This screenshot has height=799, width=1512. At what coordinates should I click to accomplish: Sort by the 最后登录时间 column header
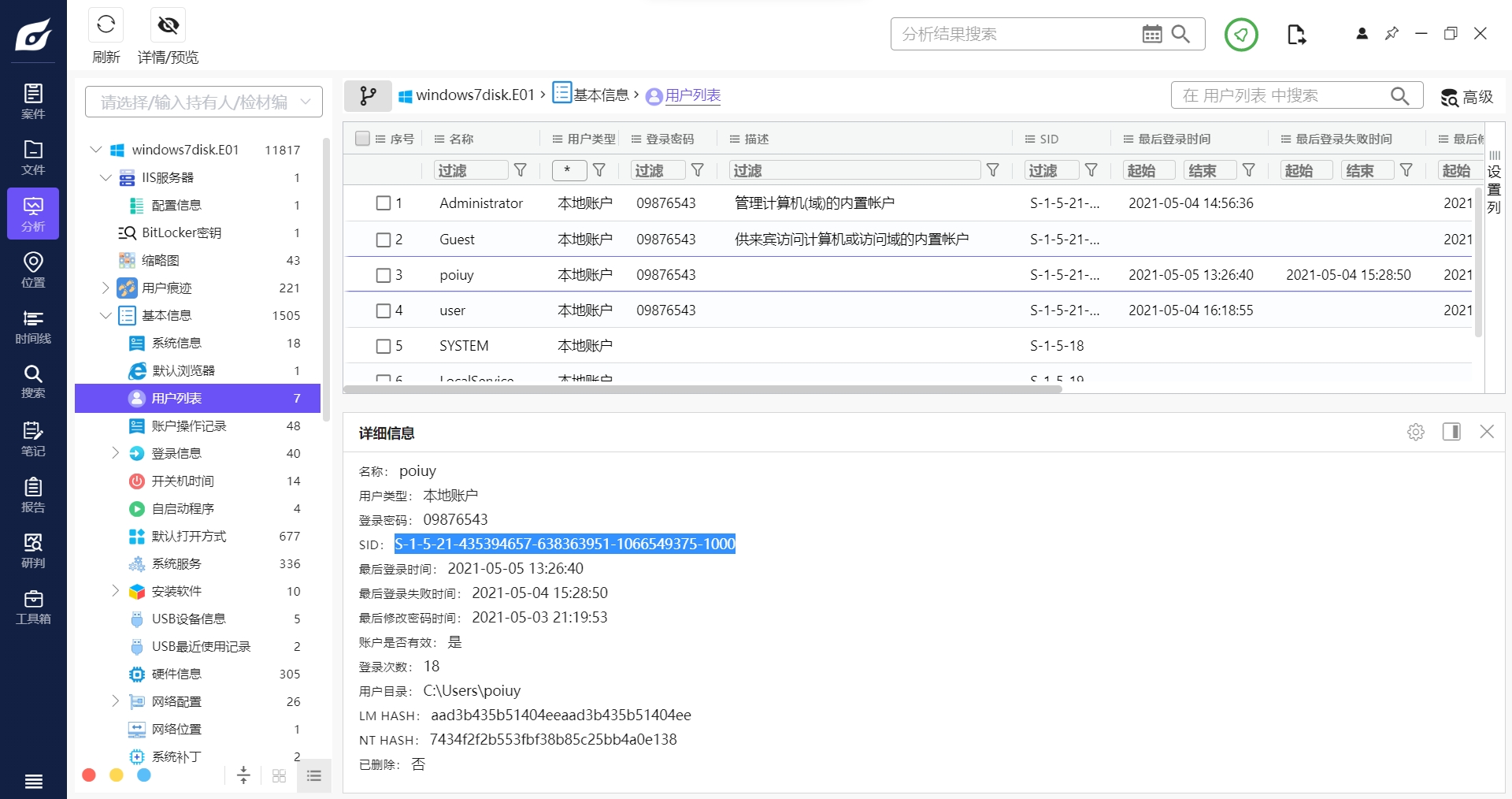(1174, 139)
